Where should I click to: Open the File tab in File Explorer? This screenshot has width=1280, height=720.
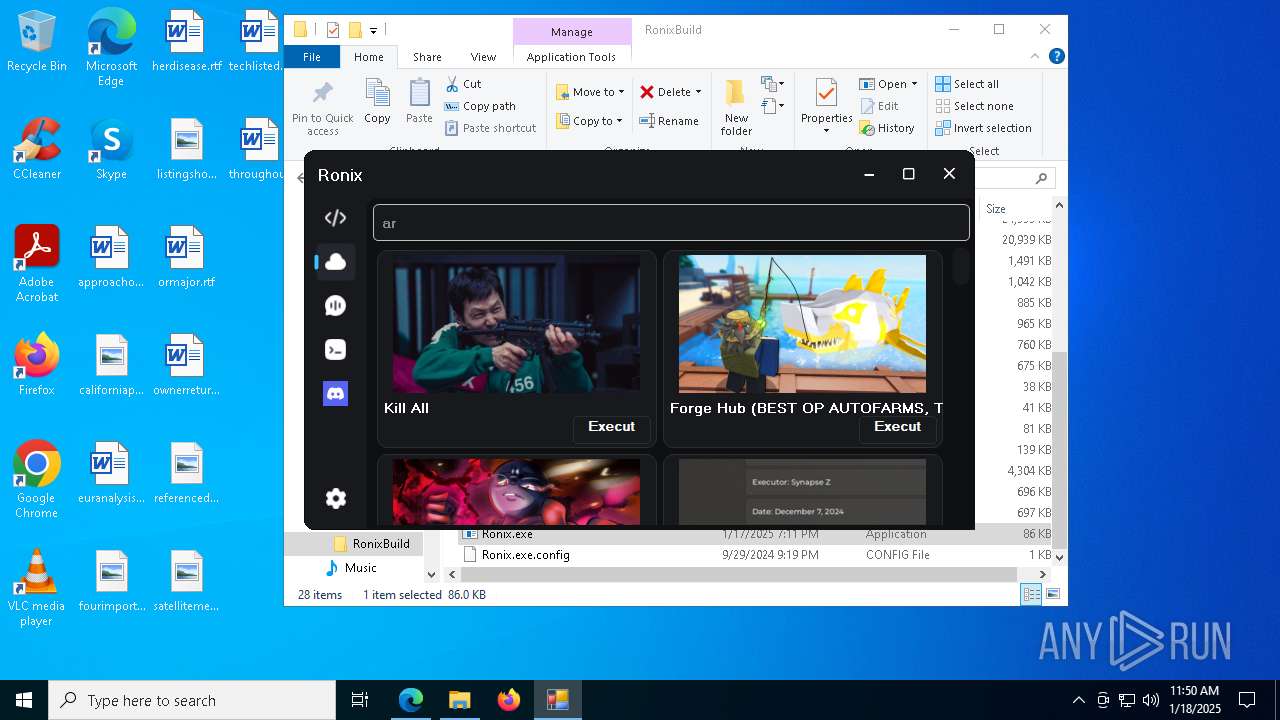[x=312, y=57]
